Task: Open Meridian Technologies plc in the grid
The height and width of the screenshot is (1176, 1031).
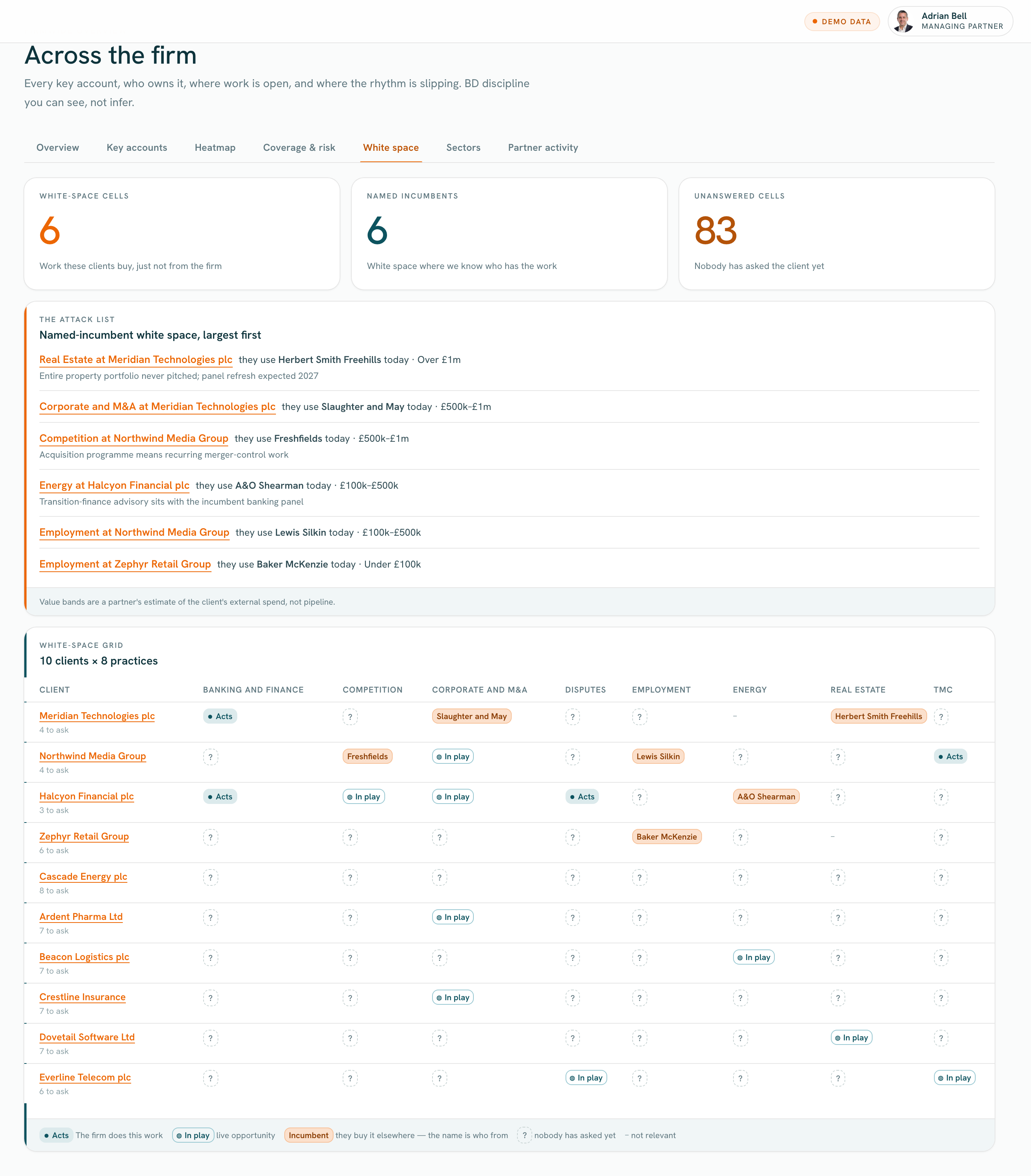Action: coord(97,716)
